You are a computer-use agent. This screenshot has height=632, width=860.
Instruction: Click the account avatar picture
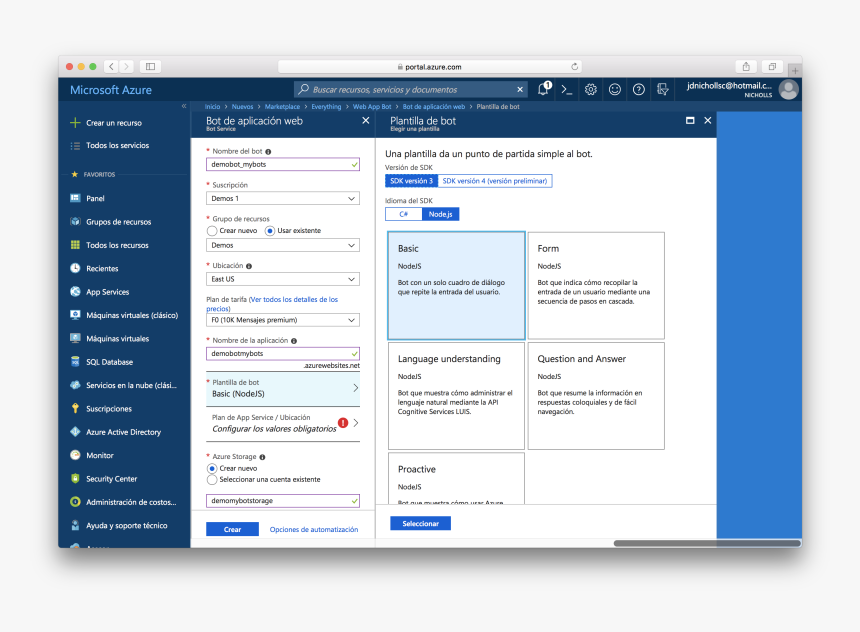[789, 89]
